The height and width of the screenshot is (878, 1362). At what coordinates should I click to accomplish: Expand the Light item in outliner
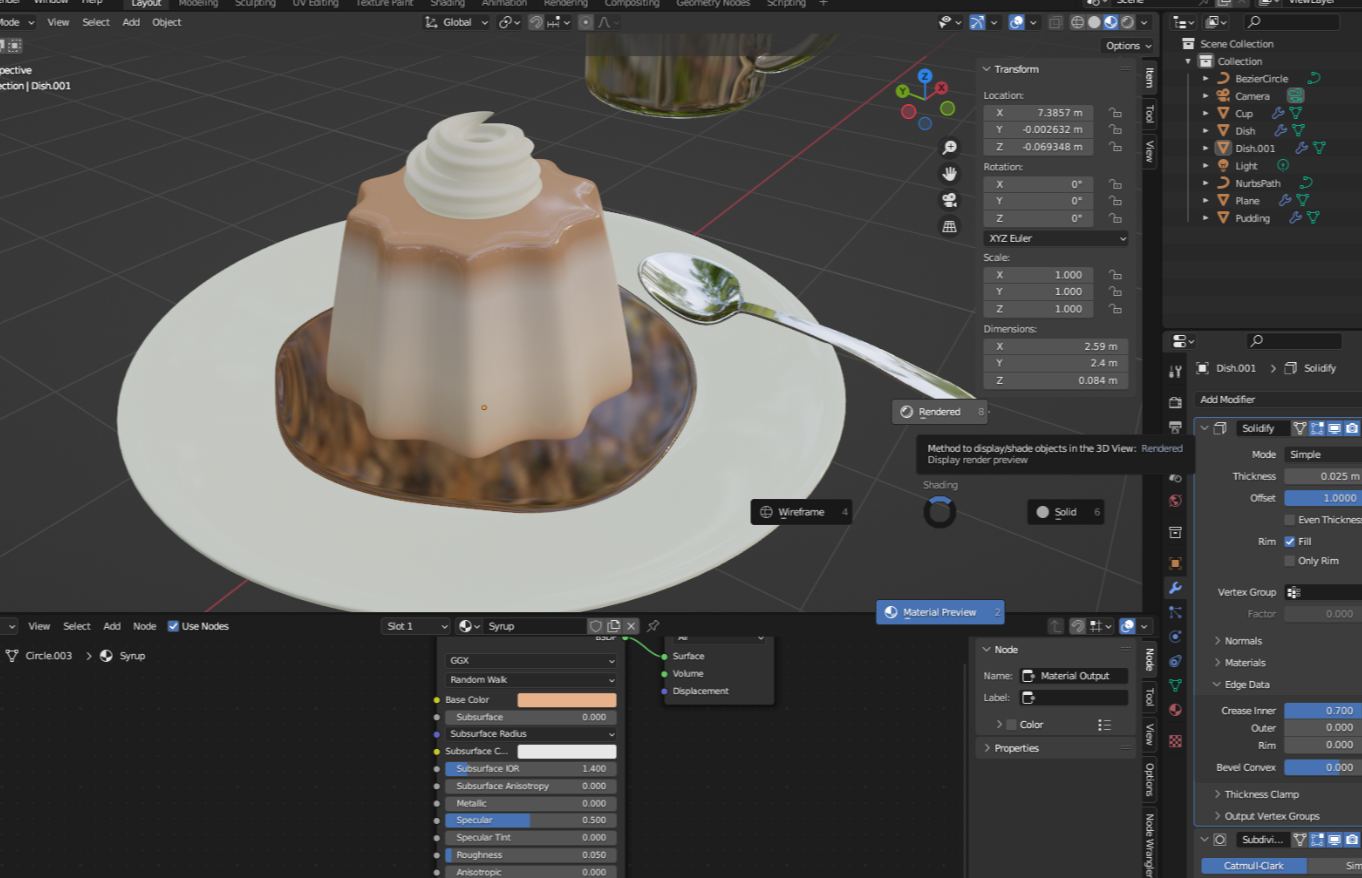[1206, 166]
